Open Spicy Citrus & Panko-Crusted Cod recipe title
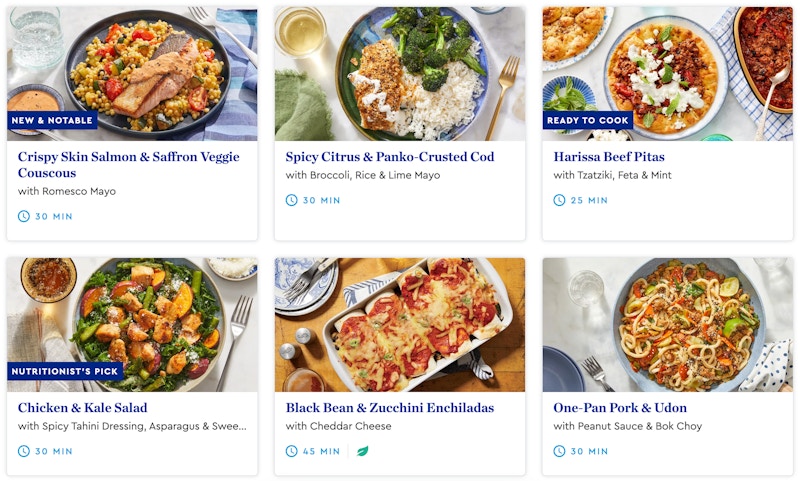800x481 pixels. (389, 157)
